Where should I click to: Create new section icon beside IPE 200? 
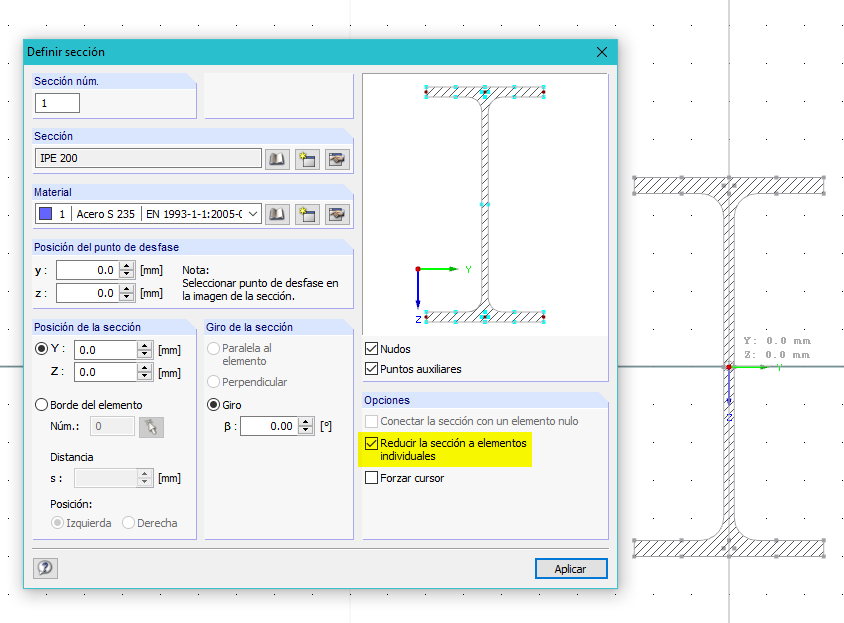click(x=307, y=159)
